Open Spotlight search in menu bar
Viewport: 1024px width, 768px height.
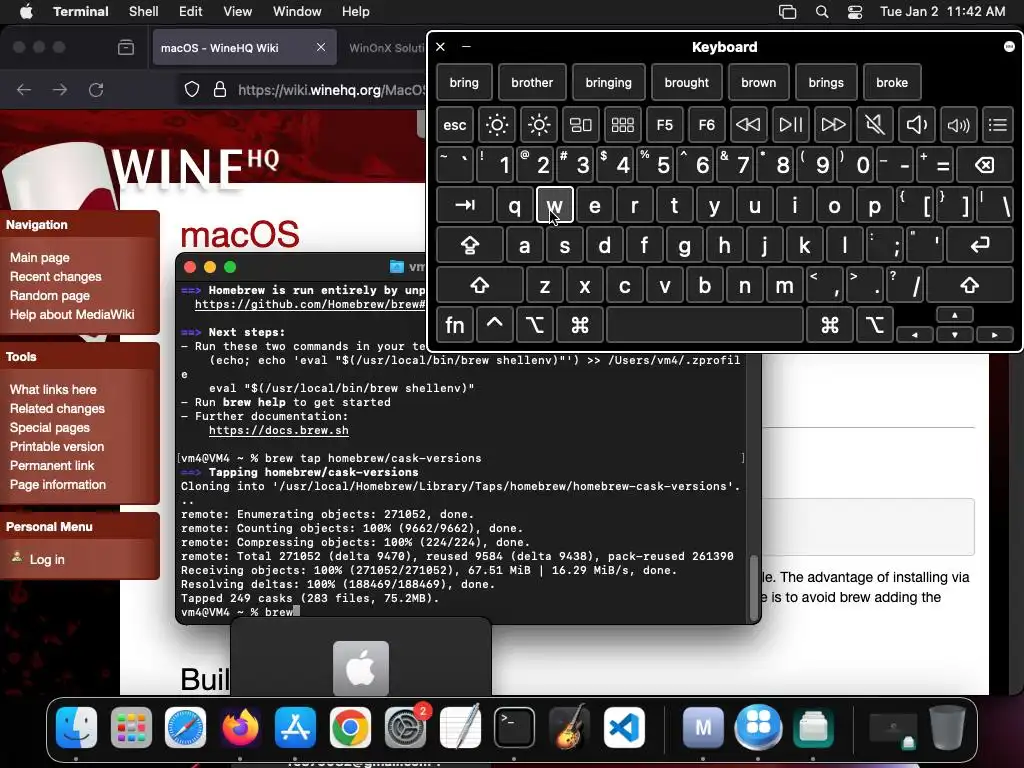pyautogui.click(x=822, y=12)
